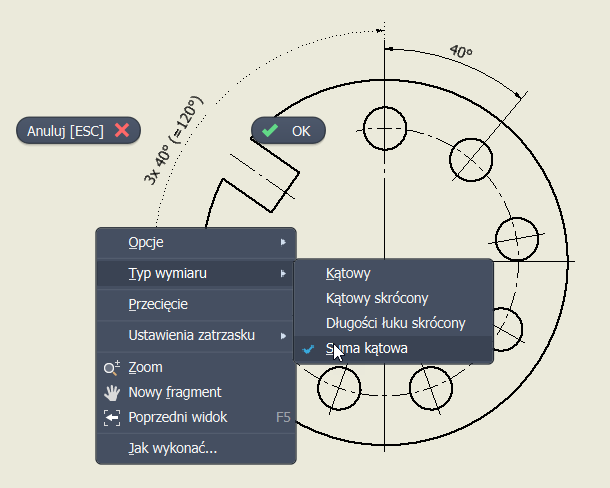Expand the Opcje submenu arrow
Viewport: 610px width, 488px height.
pyautogui.click(x=284, y=242)
